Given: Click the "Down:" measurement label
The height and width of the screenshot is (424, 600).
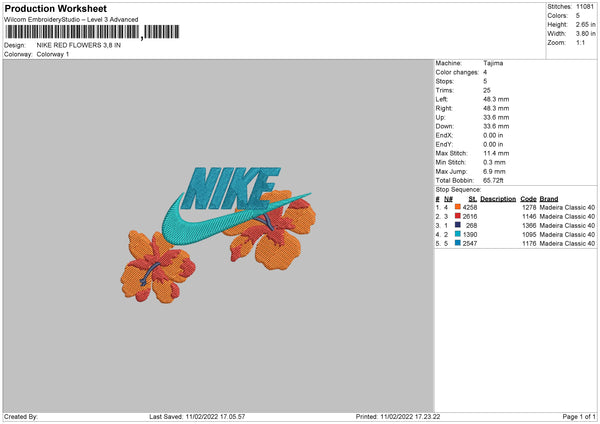Looking at the screenshot, I should (x=444, y=126).
